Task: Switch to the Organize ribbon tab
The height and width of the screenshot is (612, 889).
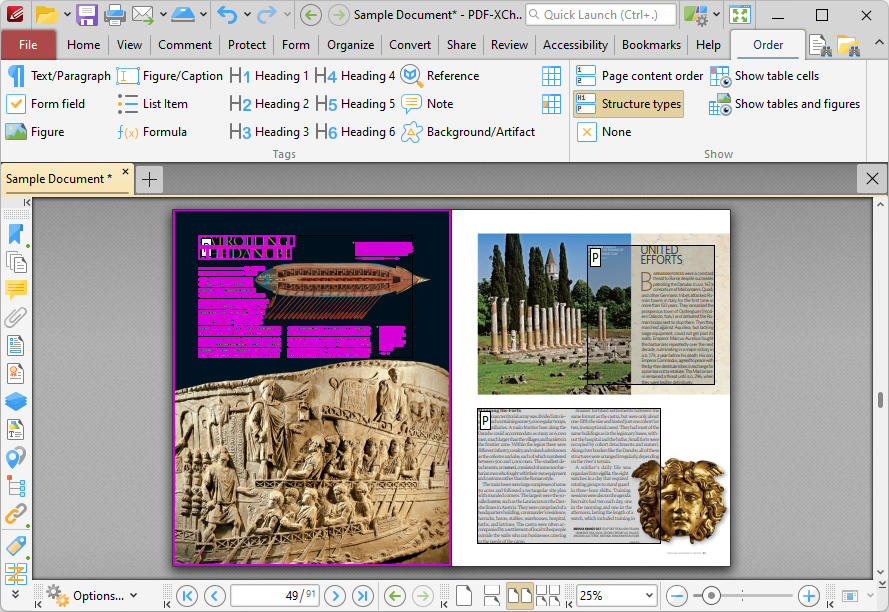Action: point(350,44)
